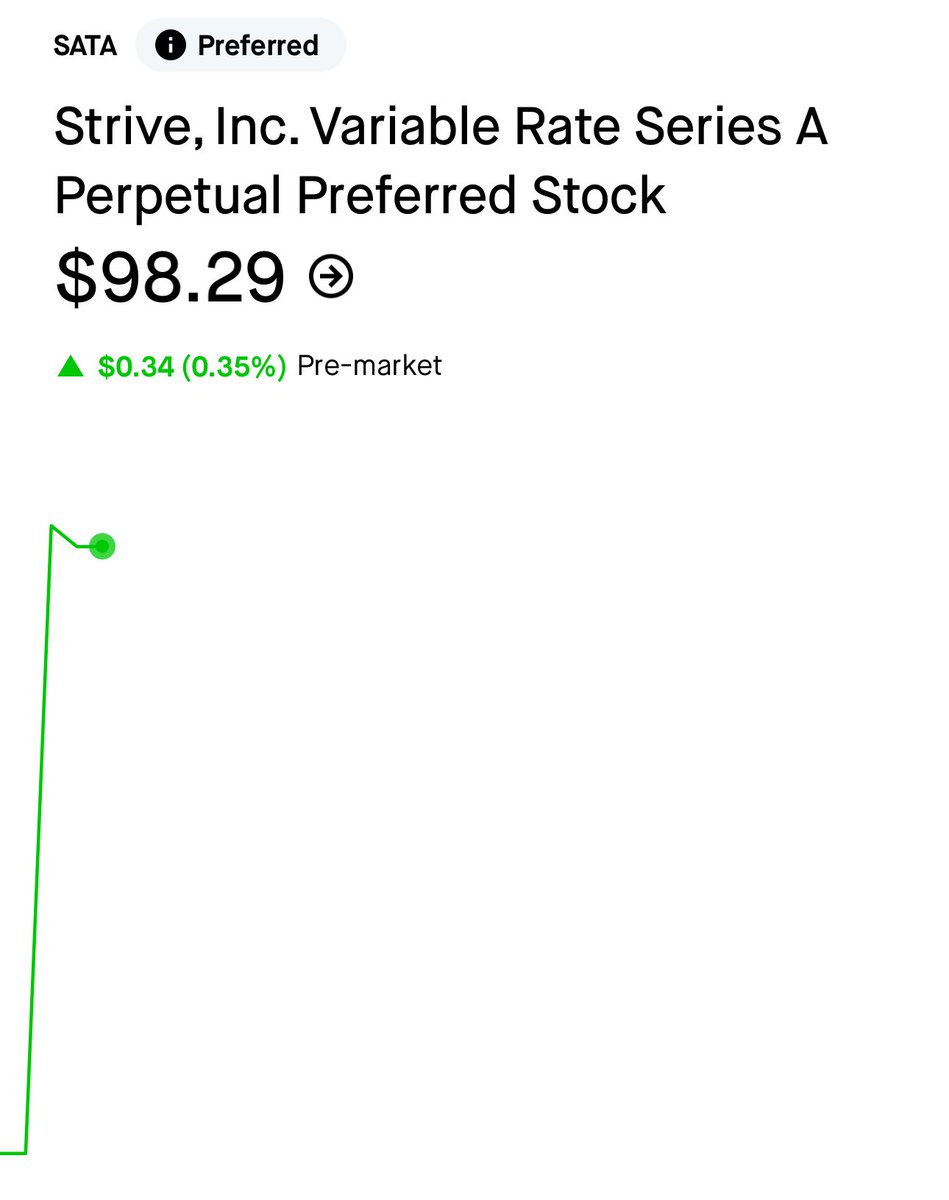Click the Pre-market label
949x1200 pixels.
coord(369,366)
